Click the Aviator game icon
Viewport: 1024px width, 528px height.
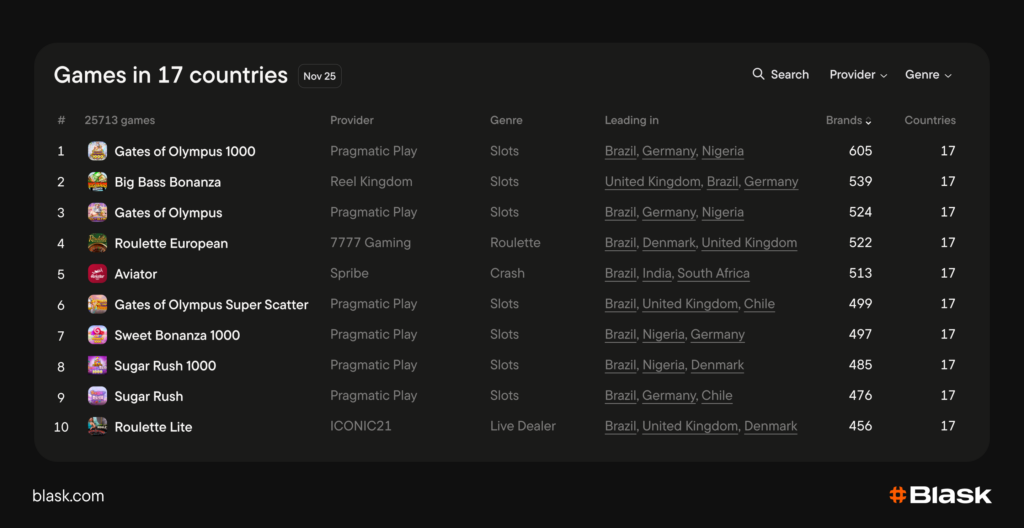[x=97, y=274]
